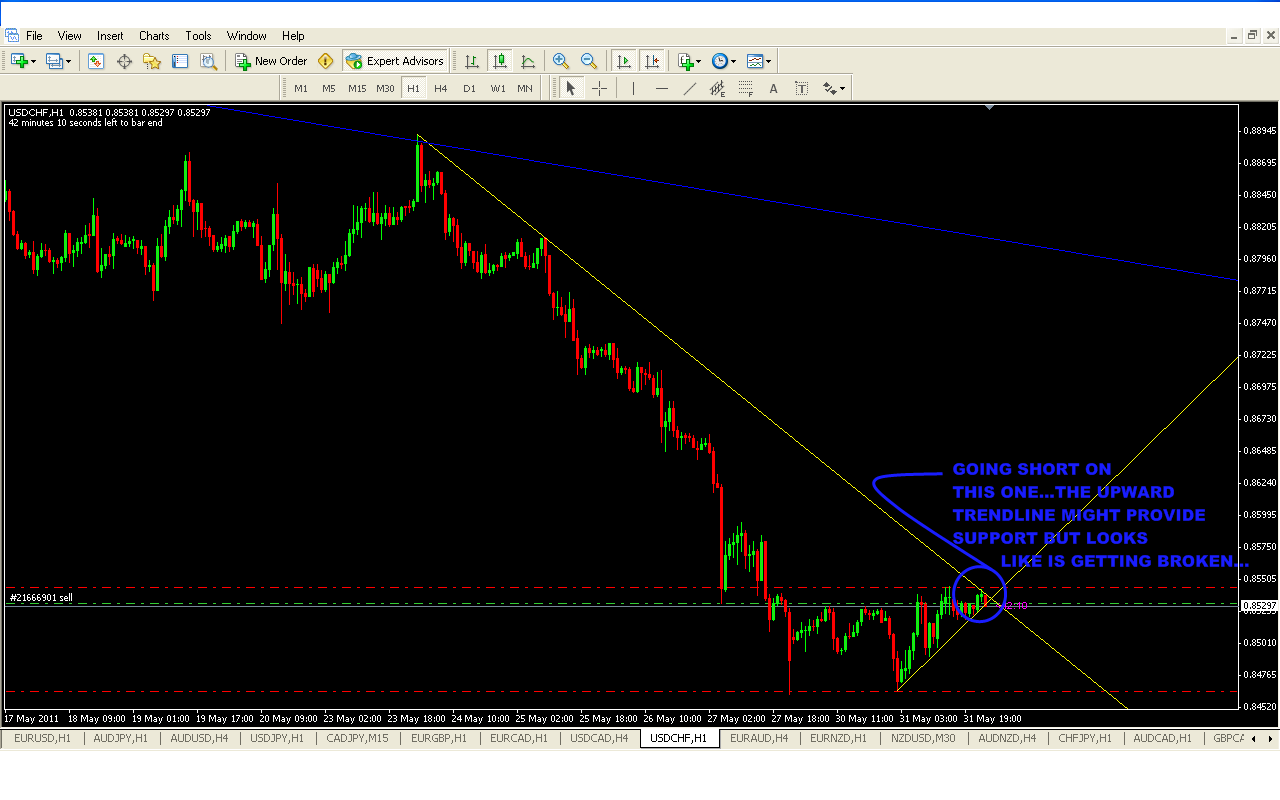This screenshot has height=800, width=1280.
Task: Toggle the chart Auto Scroll button
Action: click(x=624, y=61)
